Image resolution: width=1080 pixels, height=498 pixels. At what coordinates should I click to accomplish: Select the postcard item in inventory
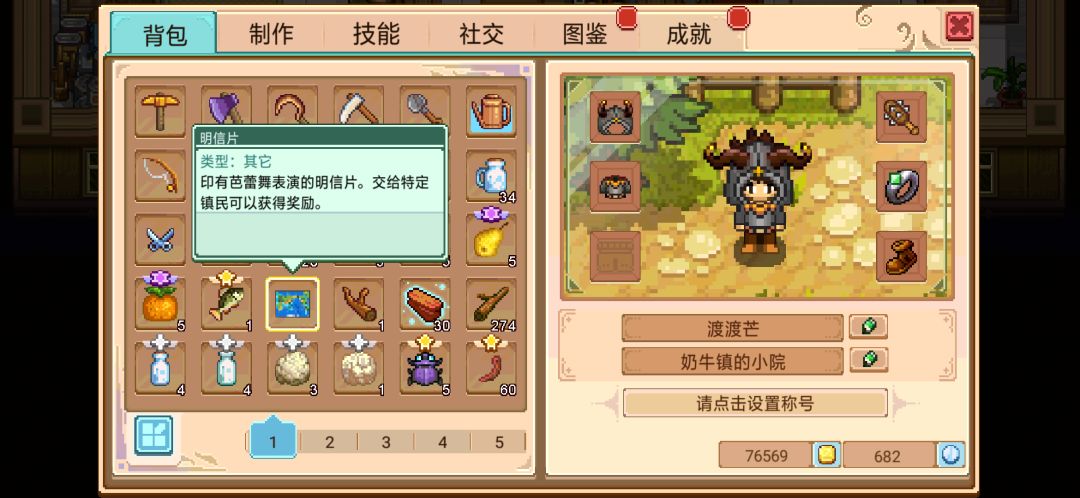click(293, 304)
